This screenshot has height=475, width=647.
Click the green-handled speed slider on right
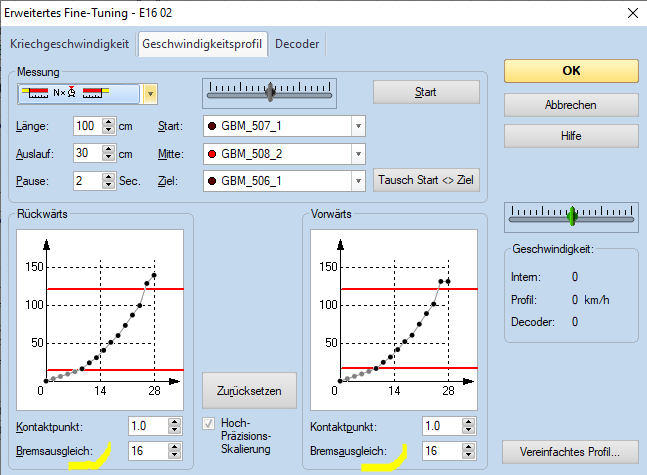(x=571, y=214)
